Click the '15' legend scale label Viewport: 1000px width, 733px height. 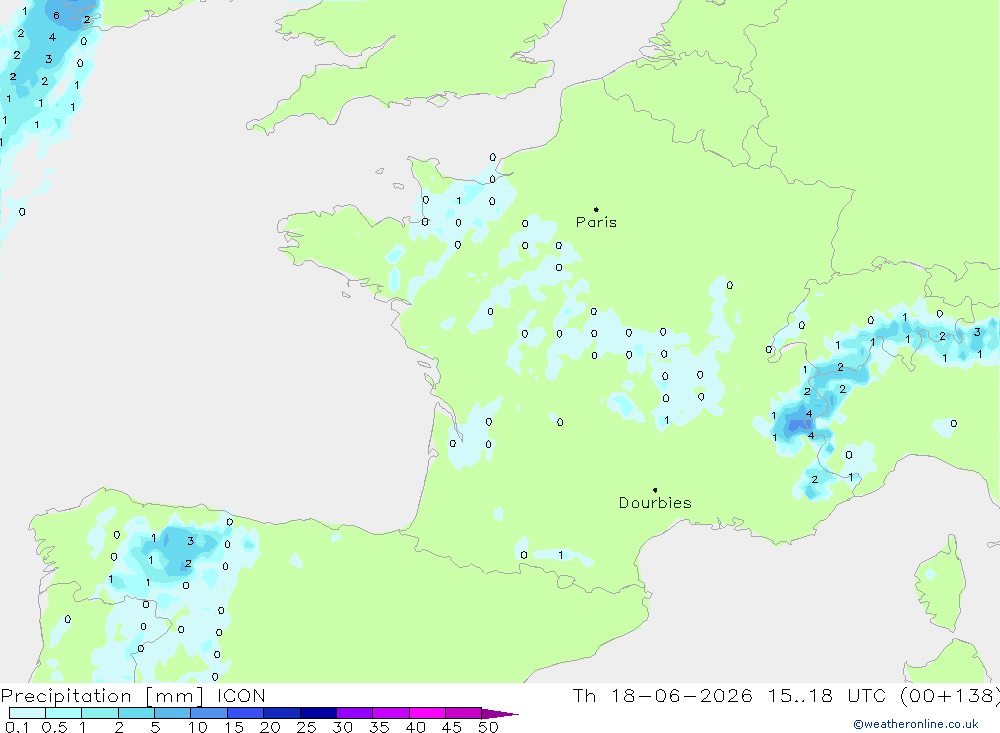point(234,727)
